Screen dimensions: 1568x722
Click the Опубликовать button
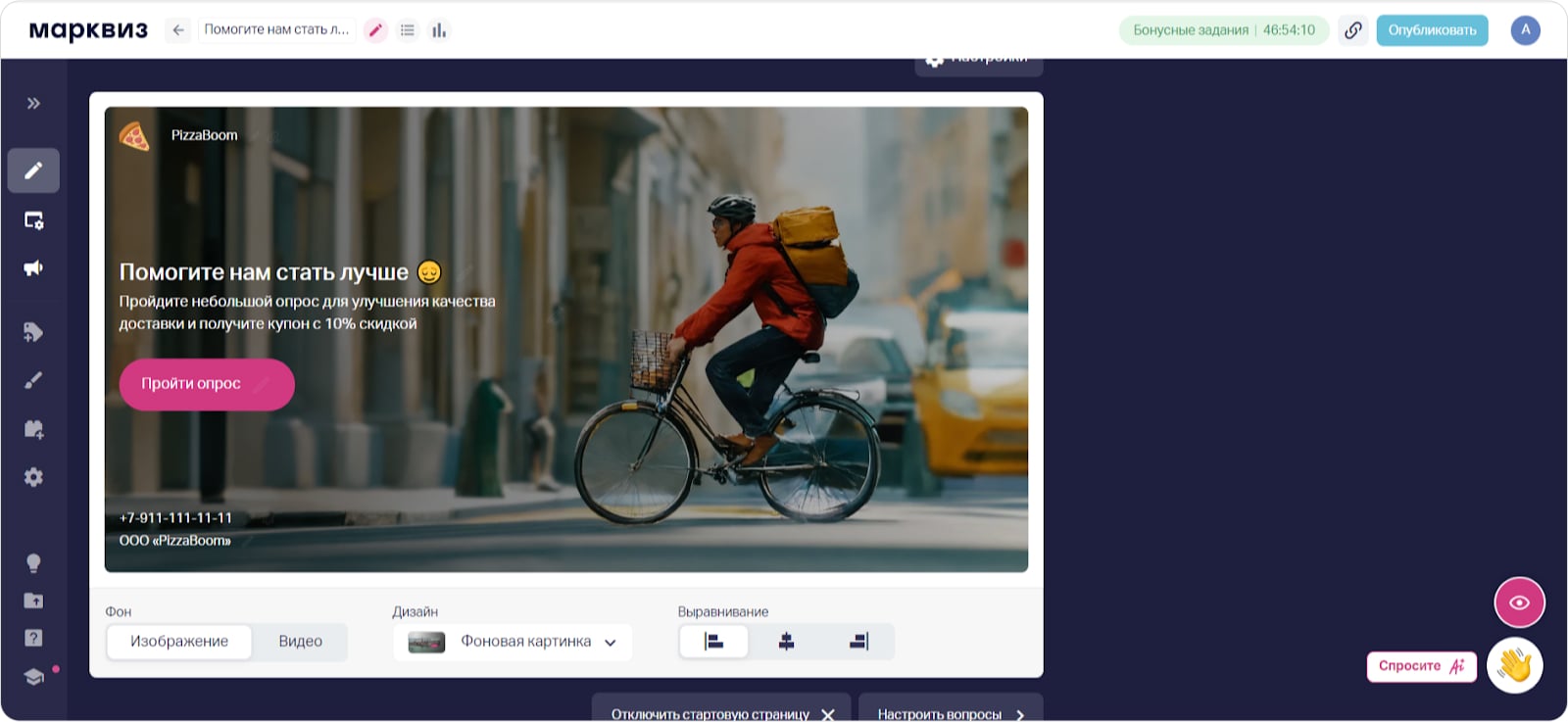click(1432, 30)
